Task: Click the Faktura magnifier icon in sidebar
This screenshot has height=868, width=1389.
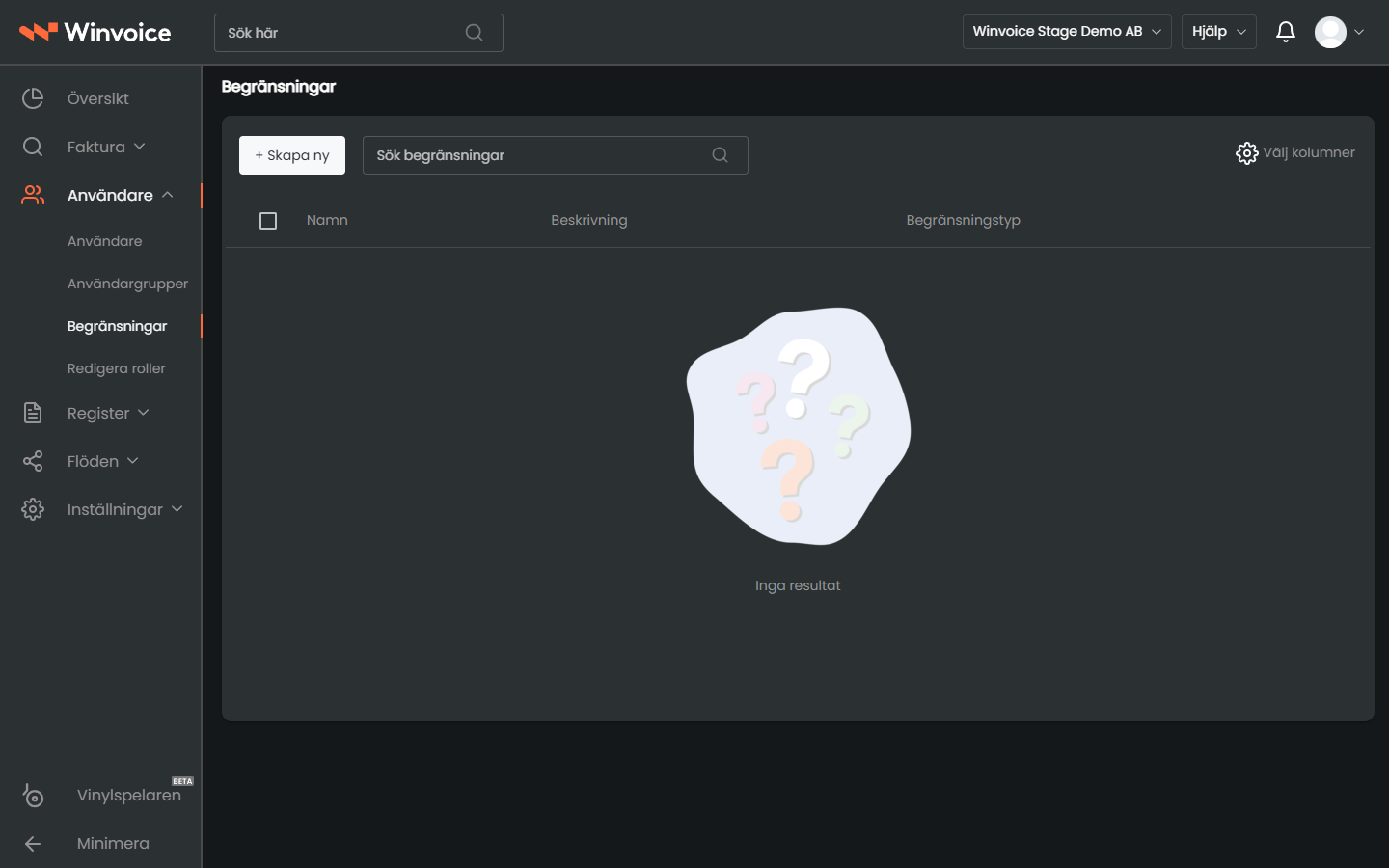Action: click(x=33, y=147)
